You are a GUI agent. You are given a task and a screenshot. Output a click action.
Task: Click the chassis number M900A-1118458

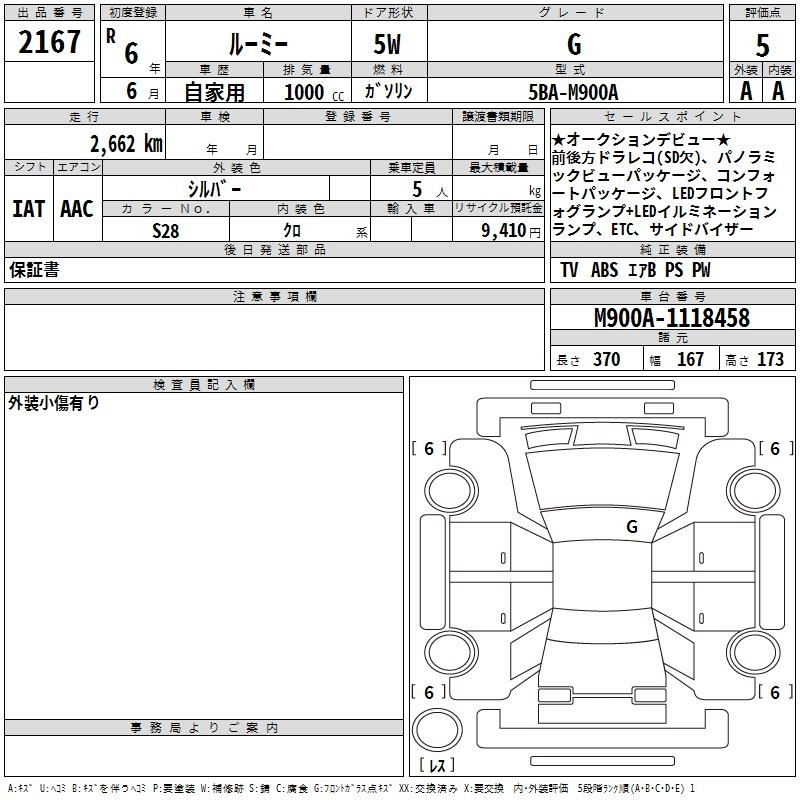pos(672,318)
